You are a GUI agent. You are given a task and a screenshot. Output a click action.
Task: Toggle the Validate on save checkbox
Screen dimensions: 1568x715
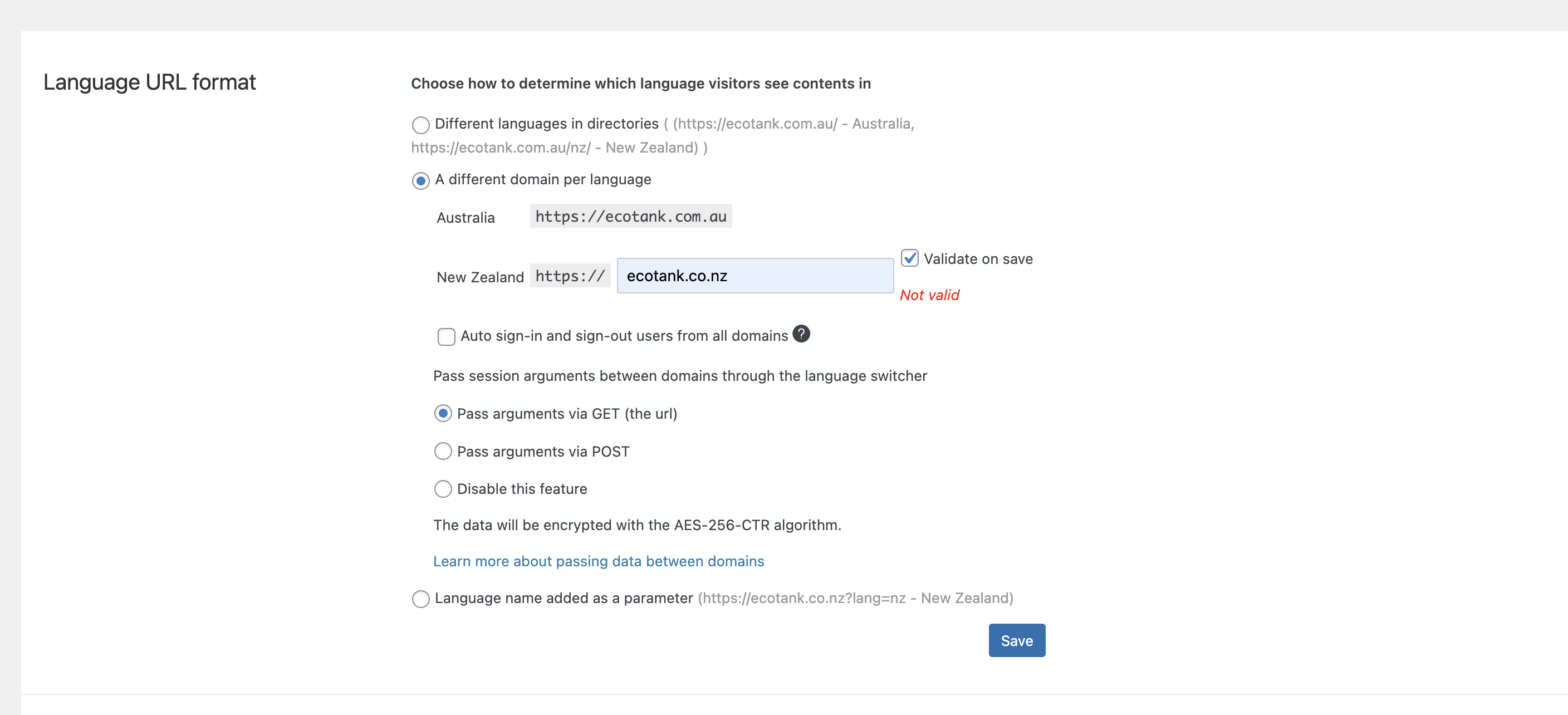909,258
